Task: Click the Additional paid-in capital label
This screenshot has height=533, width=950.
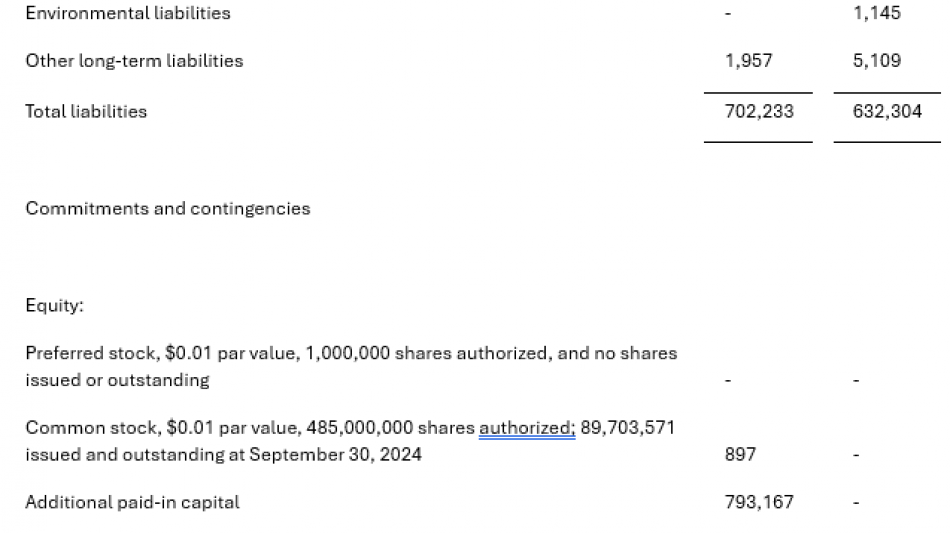Action: [132, 503]
